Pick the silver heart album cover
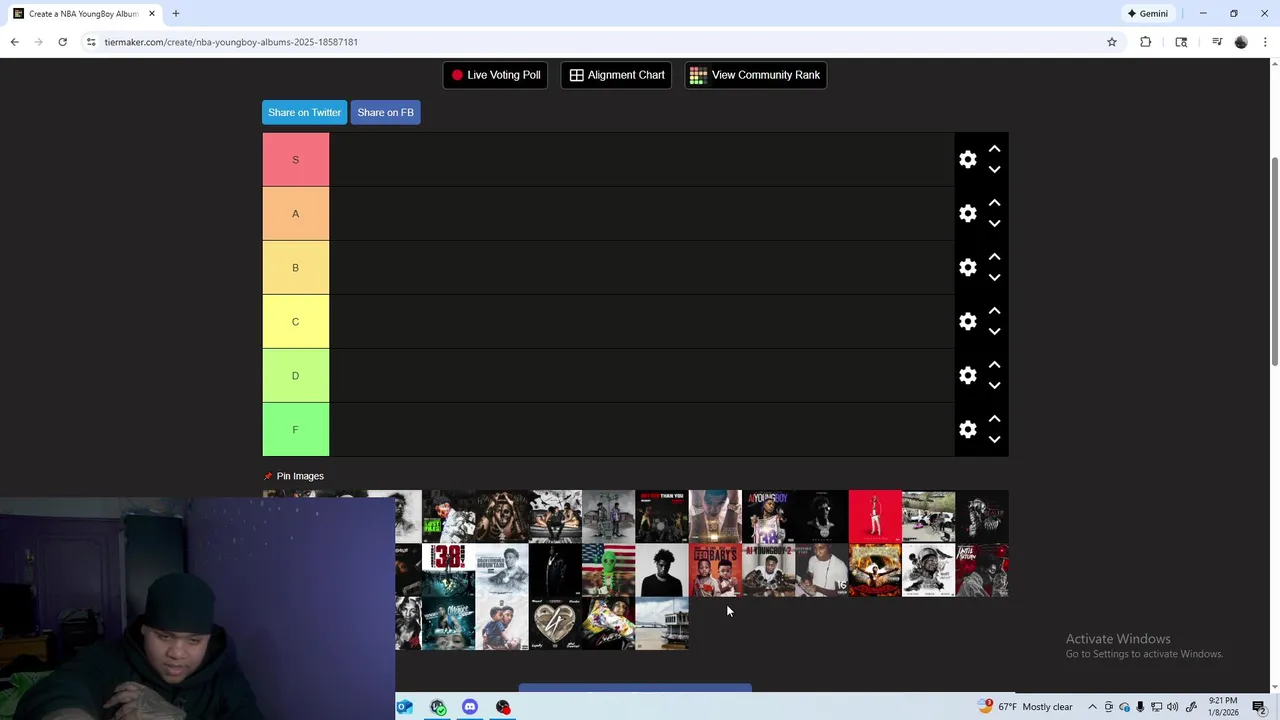The width and height of the screenshot is (1280, 720). click(x=555, y=624)
